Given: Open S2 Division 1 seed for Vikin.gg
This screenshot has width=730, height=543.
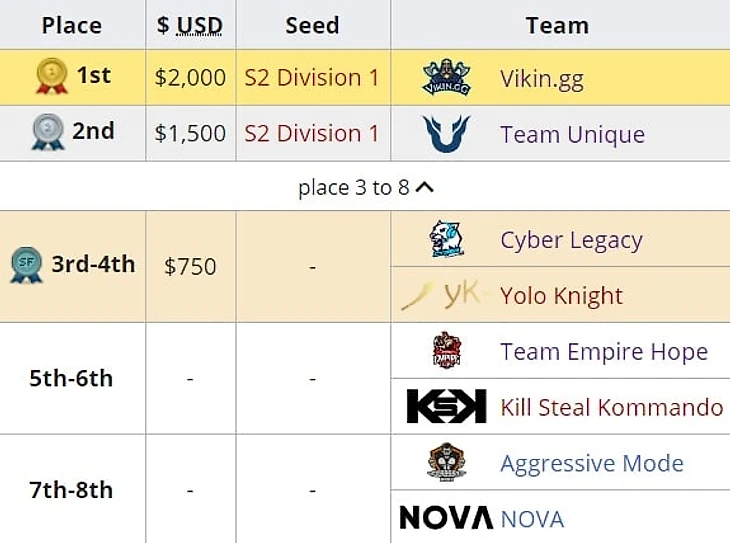Looking at the screenshot, I should coord(312,78).
